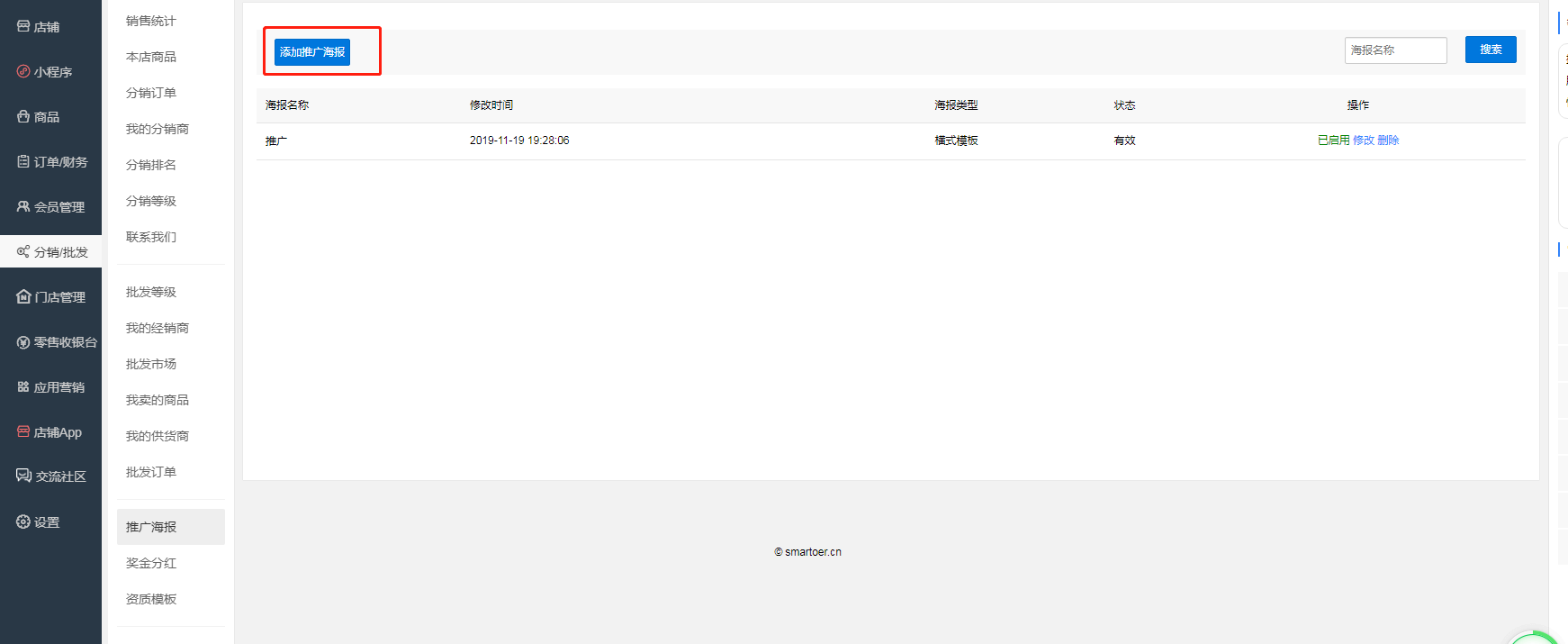Image resolution: width=1568 pixels, height=644 pixels.
Task: Open 销售统计 in submenu
Action: pos(151,21)
